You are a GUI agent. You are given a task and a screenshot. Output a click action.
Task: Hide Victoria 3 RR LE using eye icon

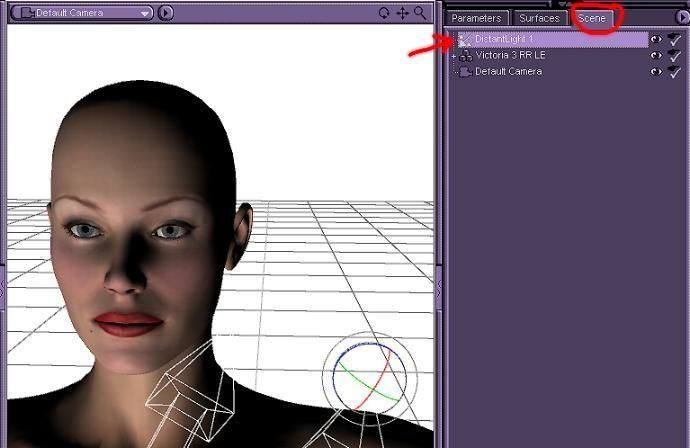(656, 56)
